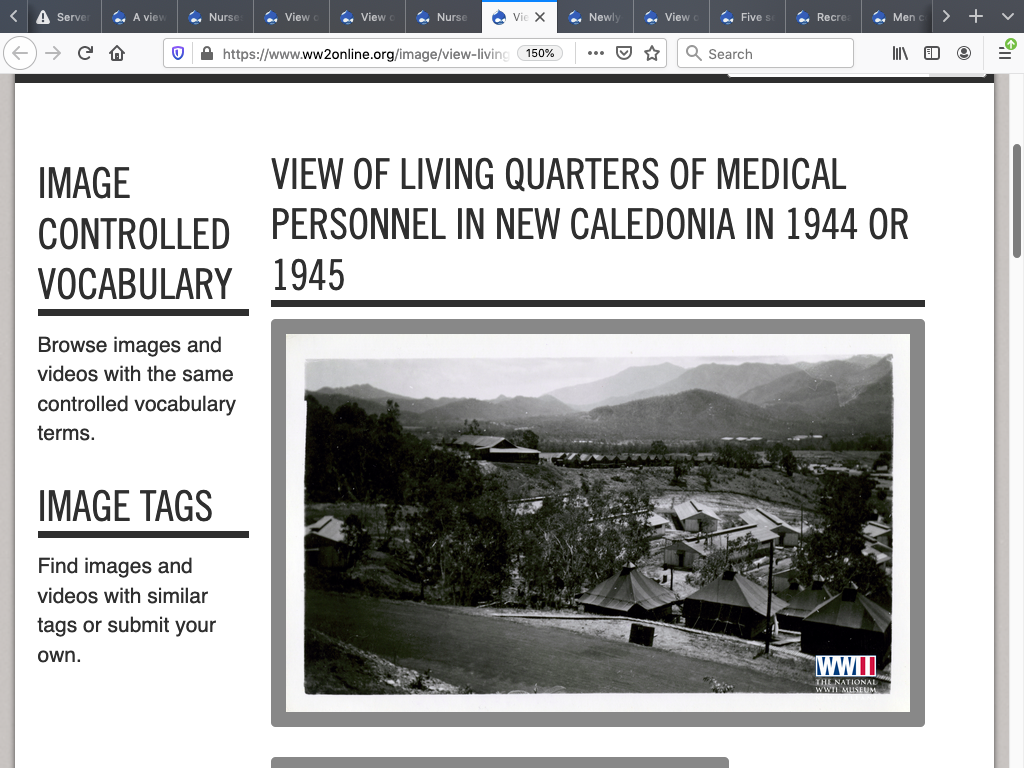Save page to Pocket
The height and width of the screenshot is (768, 1024).
tap(624, 54)
